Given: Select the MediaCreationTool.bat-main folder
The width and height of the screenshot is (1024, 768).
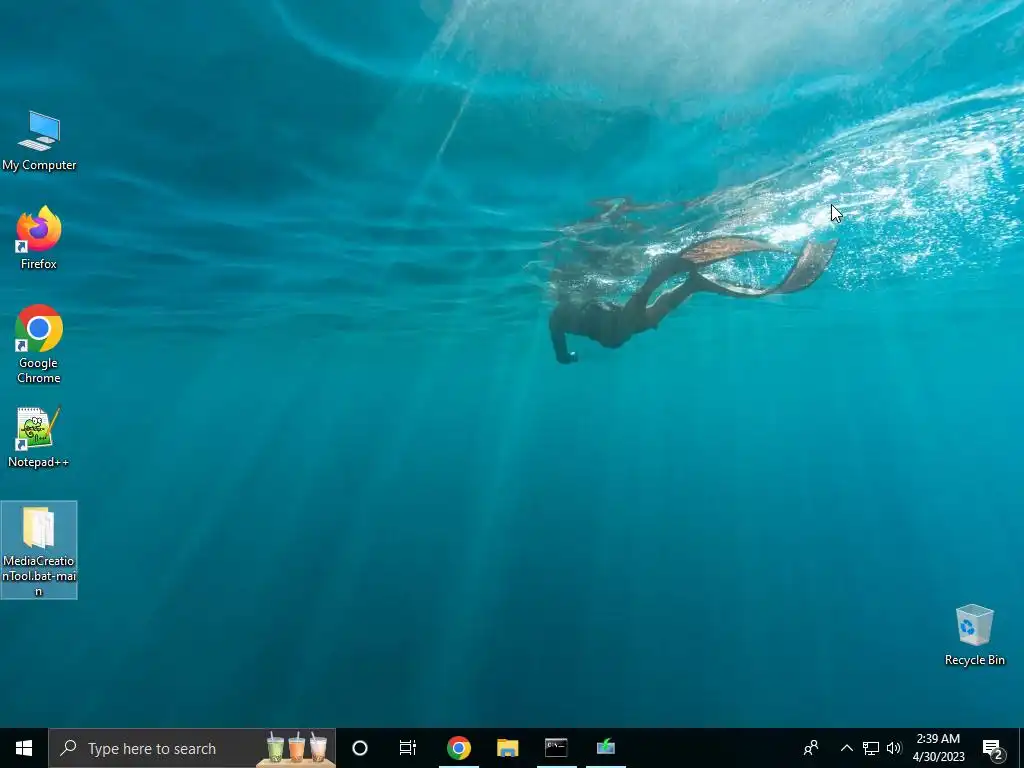Looking at the screenshot, I should pos(39,550).
